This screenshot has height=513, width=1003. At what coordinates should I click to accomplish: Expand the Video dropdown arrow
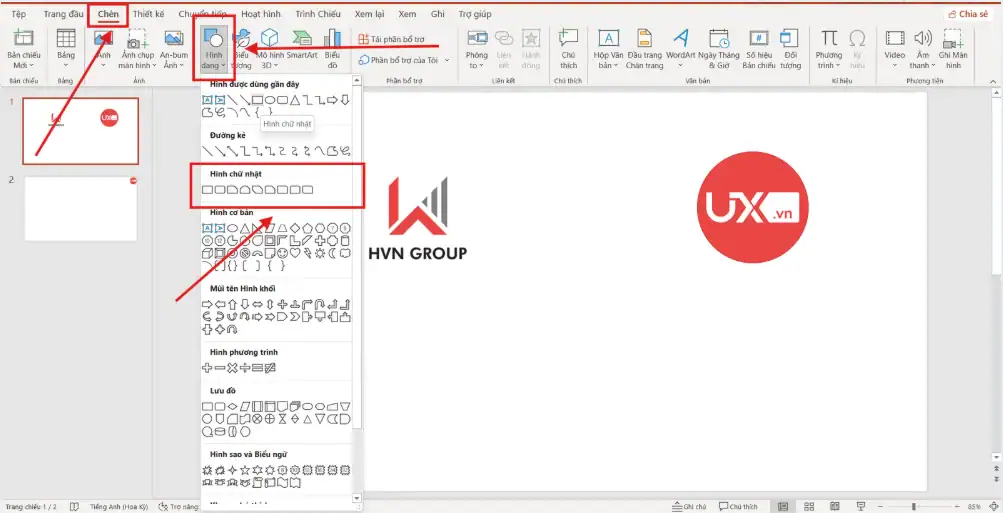(x=895, y=65)
